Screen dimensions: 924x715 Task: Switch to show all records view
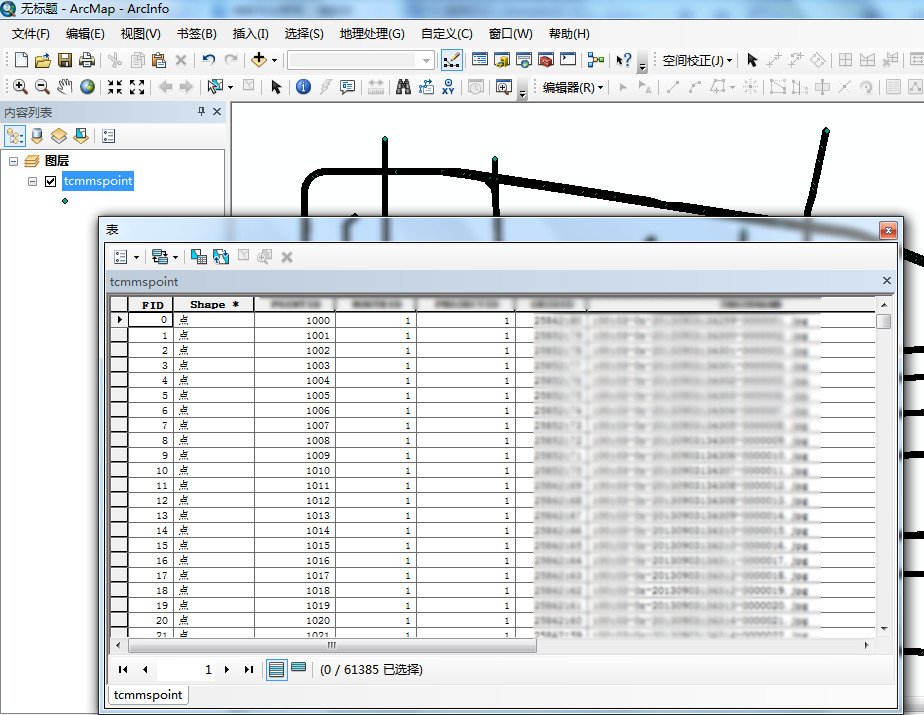pyautogui.click(x=277, y=669)
